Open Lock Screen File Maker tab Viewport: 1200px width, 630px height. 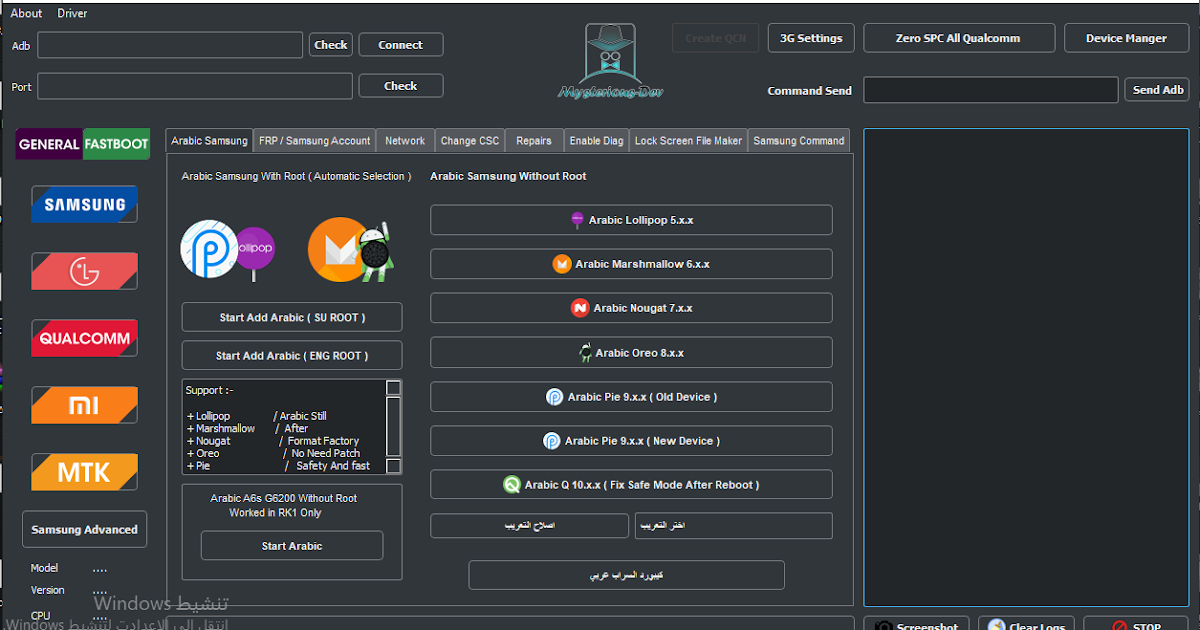689,141
